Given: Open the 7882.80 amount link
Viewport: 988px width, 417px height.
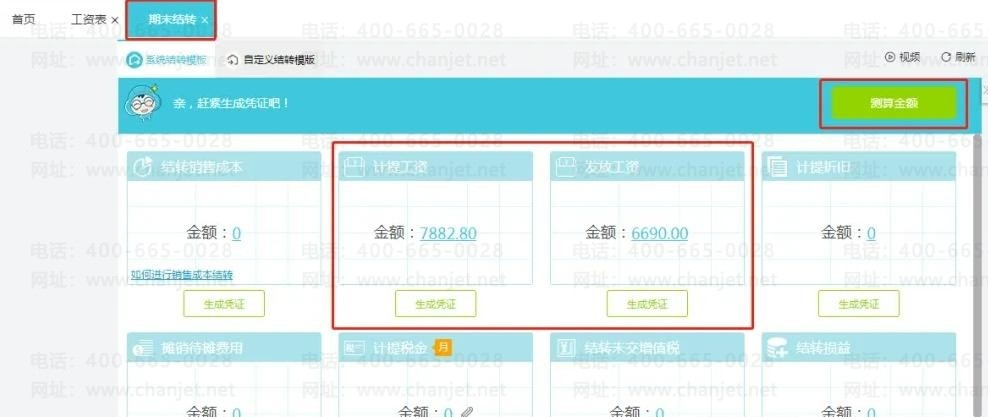Looking at the screenshot, I should pos(449,234).
